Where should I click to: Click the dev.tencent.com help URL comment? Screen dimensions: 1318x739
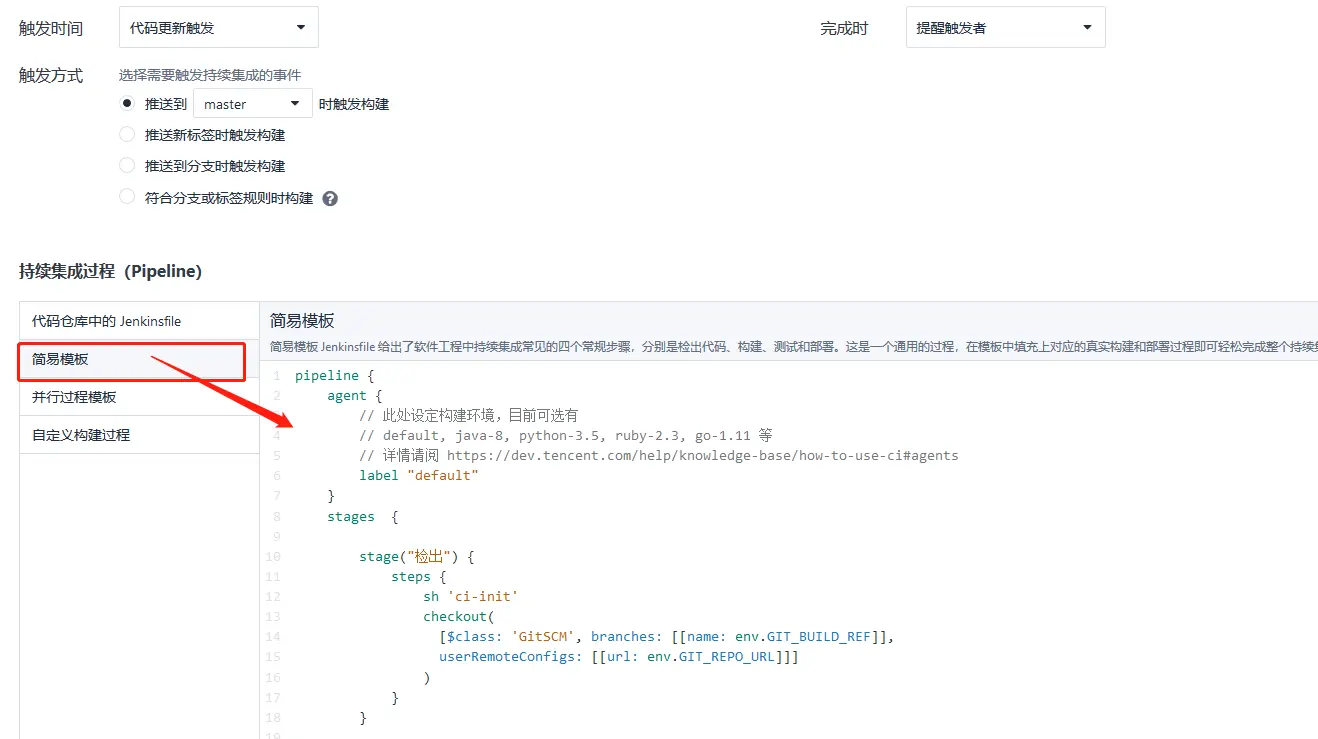click(x=659, y=455)
